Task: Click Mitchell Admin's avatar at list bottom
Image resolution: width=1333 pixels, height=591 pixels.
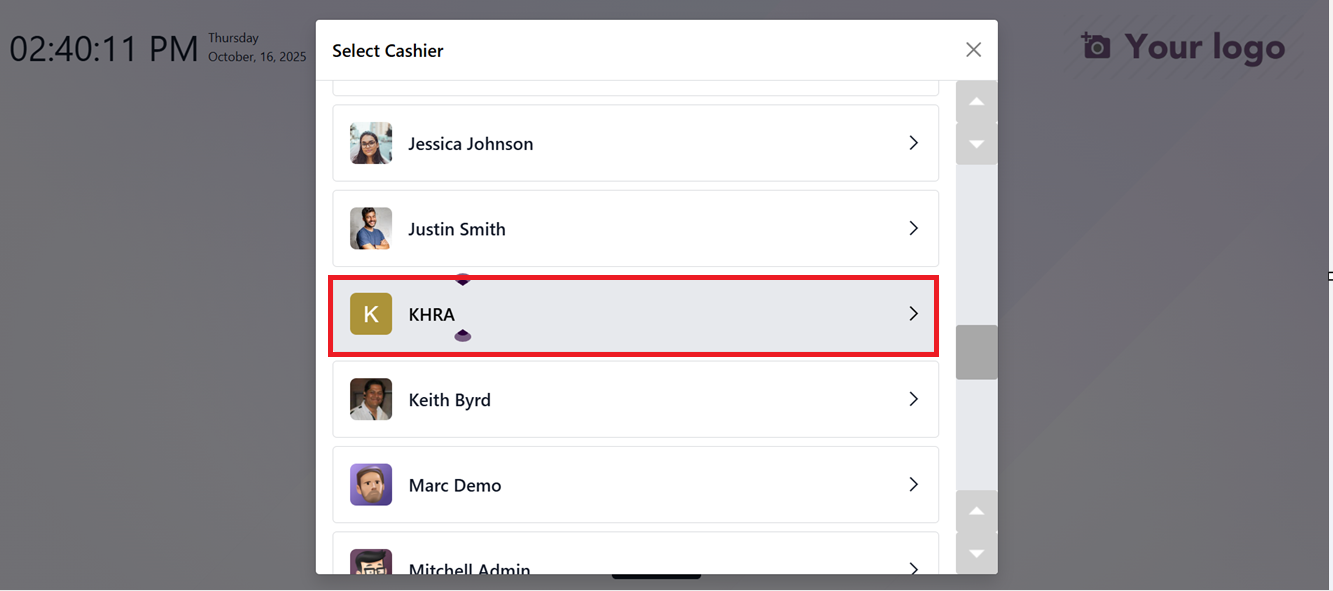Action: (x=371, y=563)
